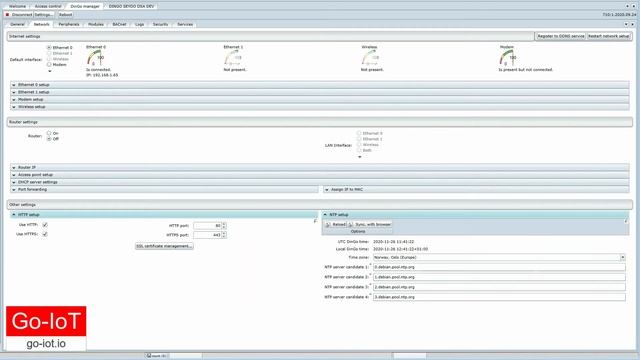Select Modem as default interface
640x360 pixels.
tap(49, 64)
